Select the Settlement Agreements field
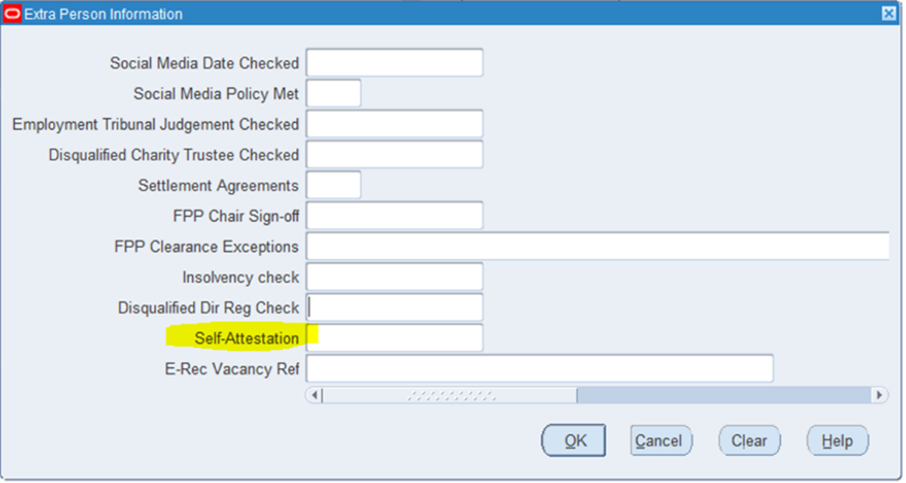Screen dimensions: 906x483 (x=333, y=185)
